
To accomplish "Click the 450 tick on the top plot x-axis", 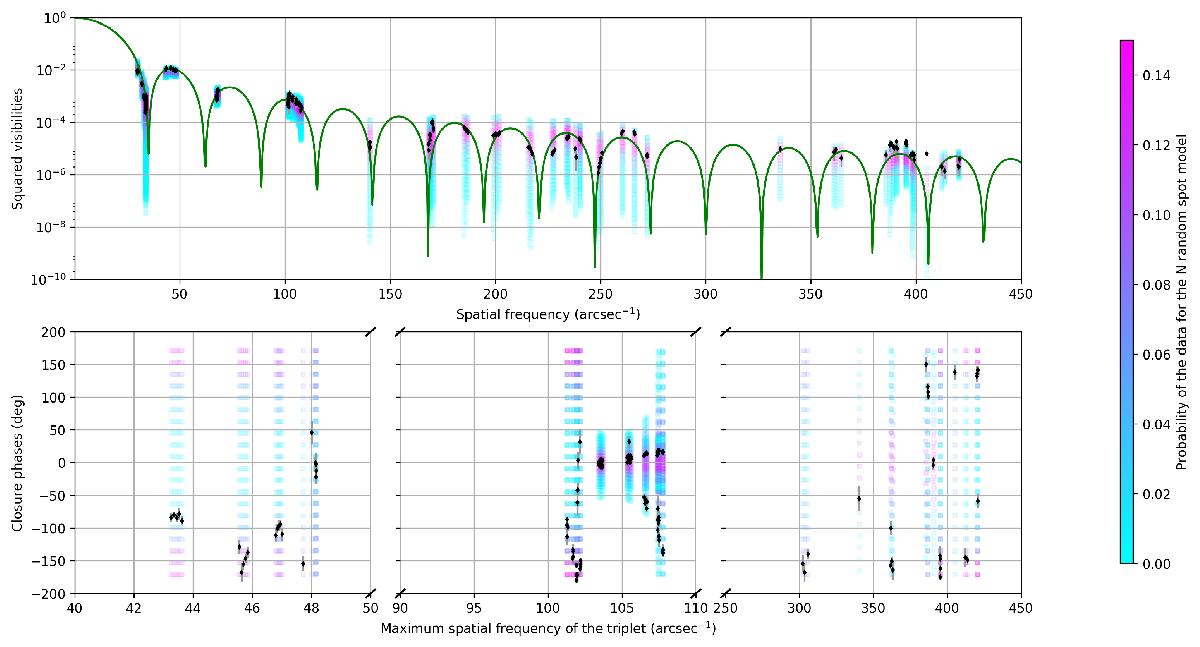I will click(x=1021, y=294).
